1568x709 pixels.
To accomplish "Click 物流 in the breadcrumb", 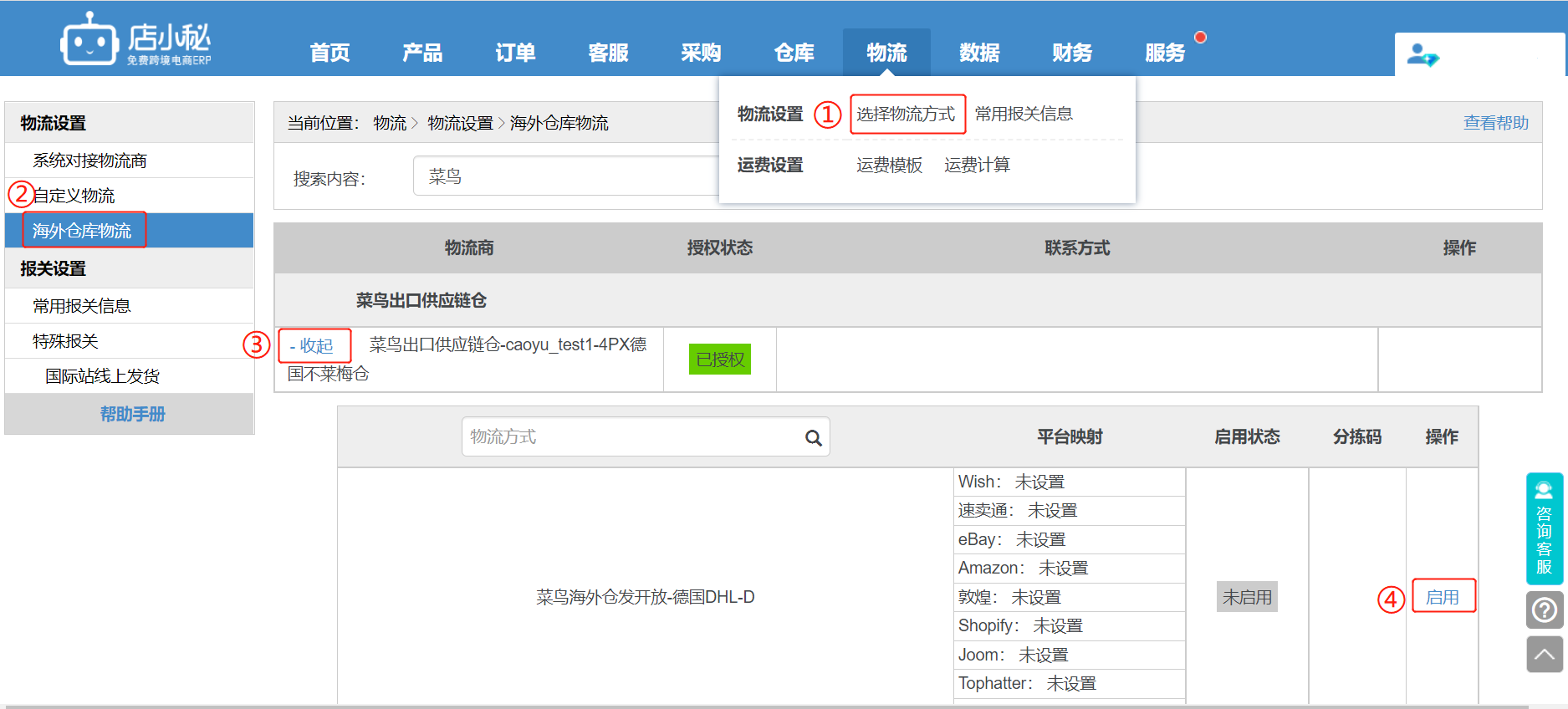I will pos(390,123).
